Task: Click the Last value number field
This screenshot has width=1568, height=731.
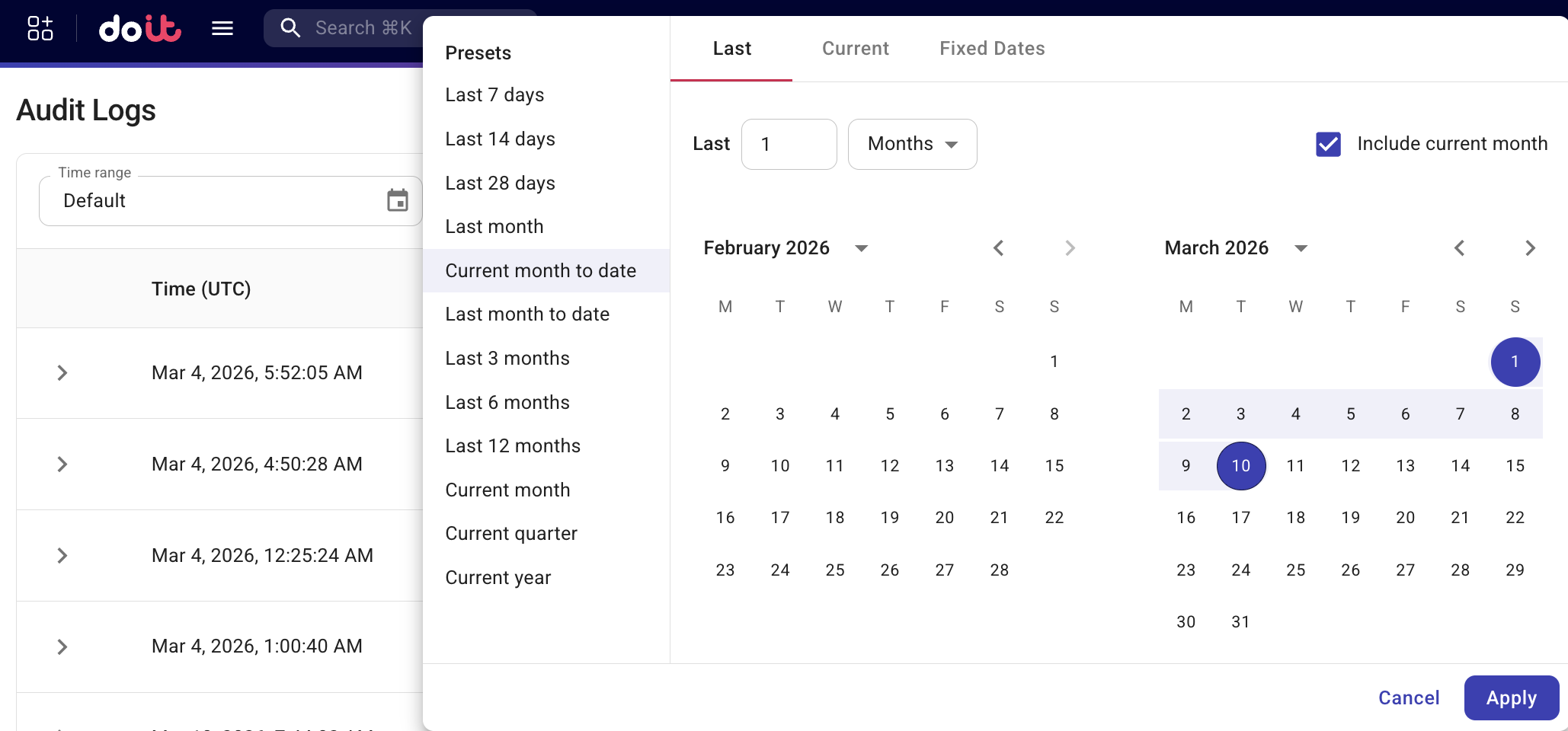Action: (x=789, y=144)
